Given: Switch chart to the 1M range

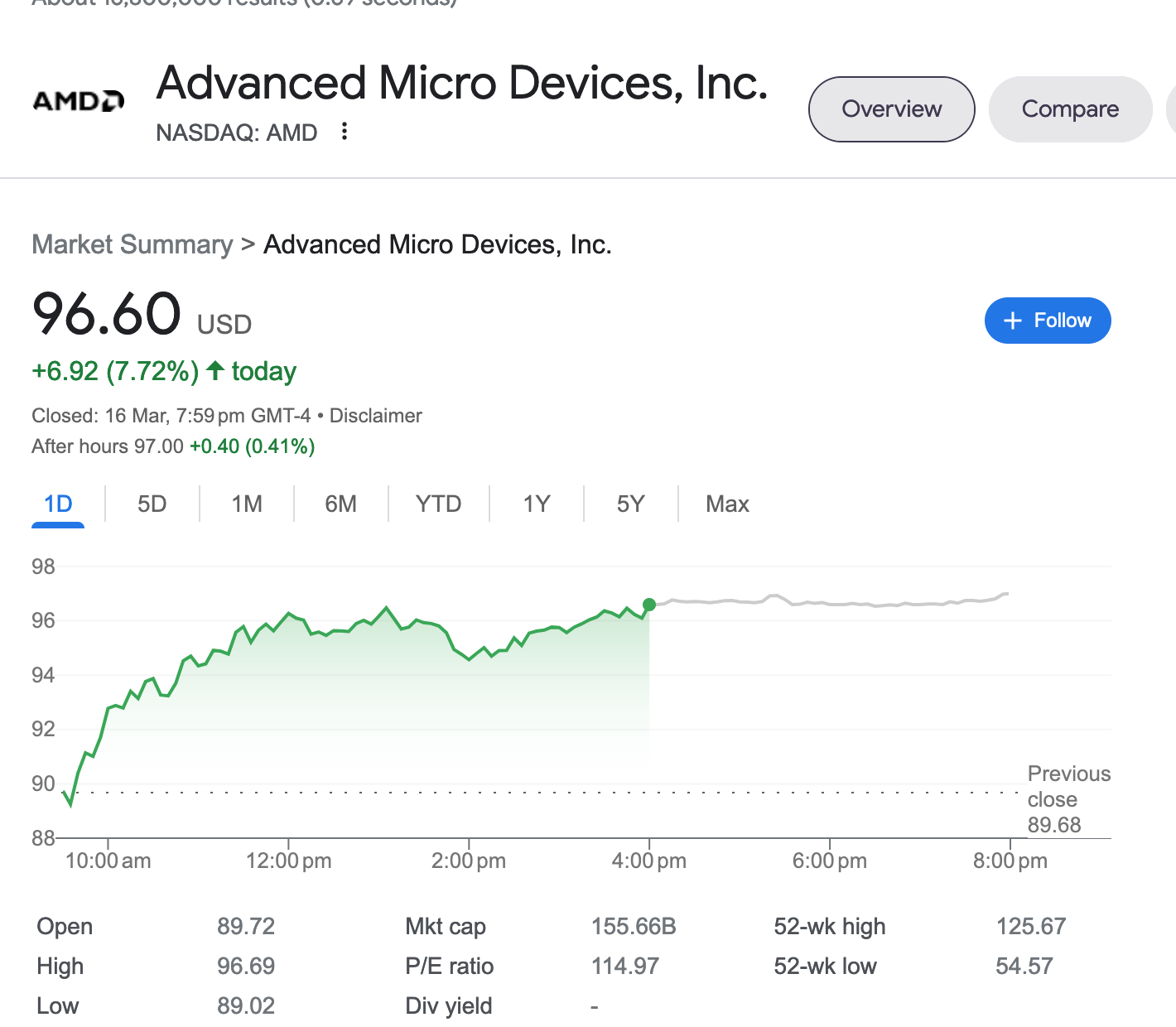Looking at the screenshot, I should (x=247, y=504).
